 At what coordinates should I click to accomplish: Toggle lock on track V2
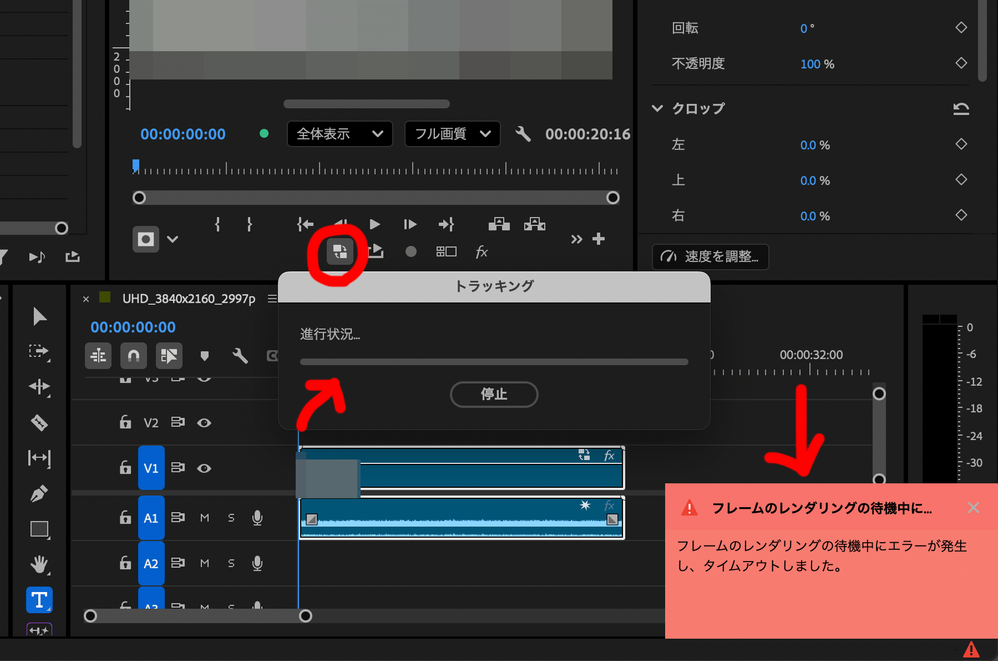pyautogui.click(x=125, y=422)
